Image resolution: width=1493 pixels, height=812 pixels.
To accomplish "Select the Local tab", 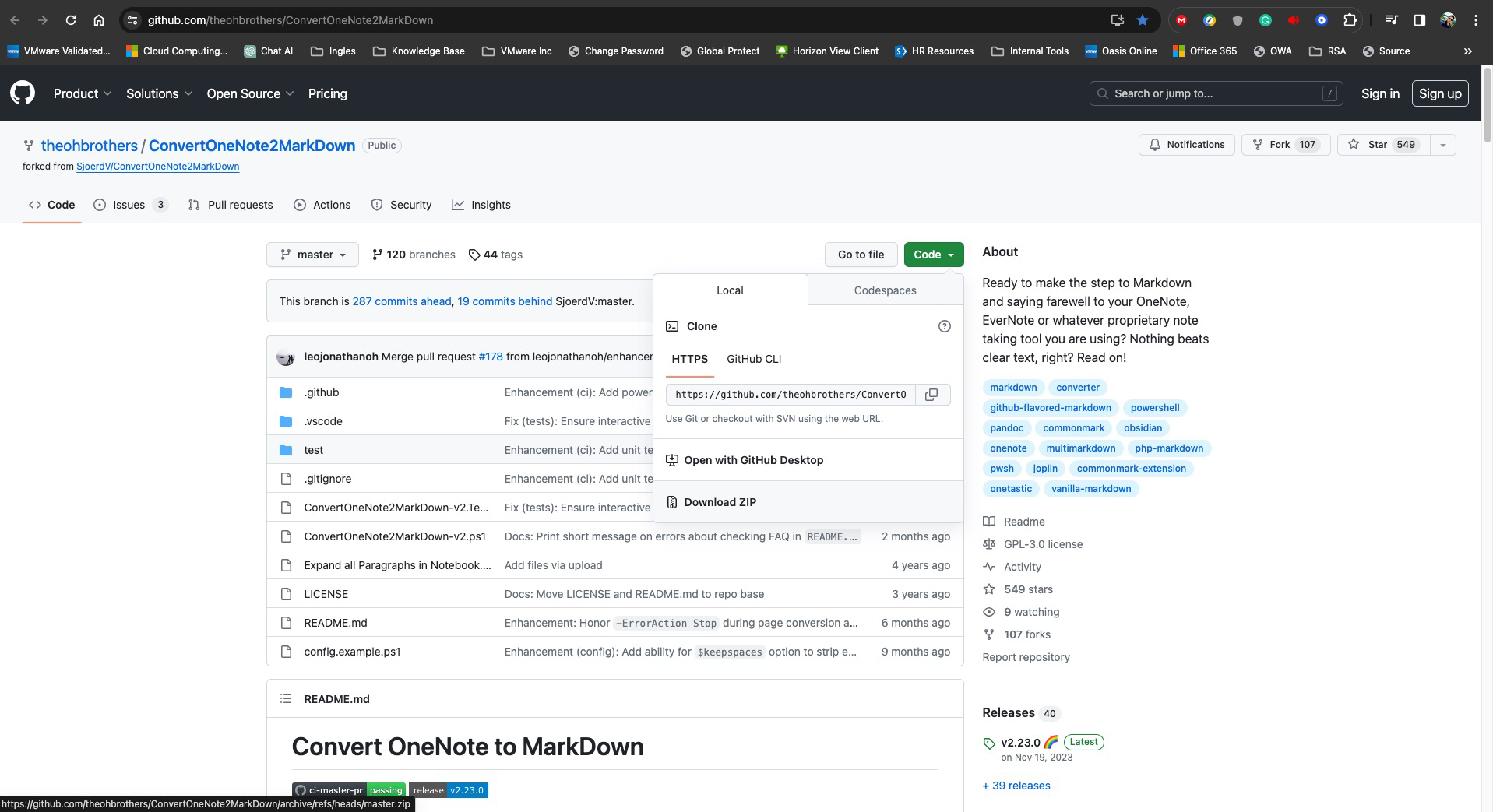I will coord(730,290).
